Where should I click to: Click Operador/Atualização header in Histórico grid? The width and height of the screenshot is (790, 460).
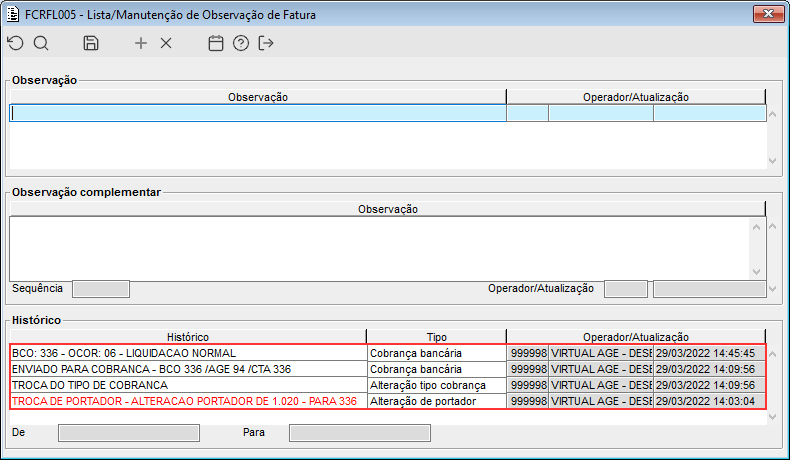pyautogui.click(x=636, y=337)
